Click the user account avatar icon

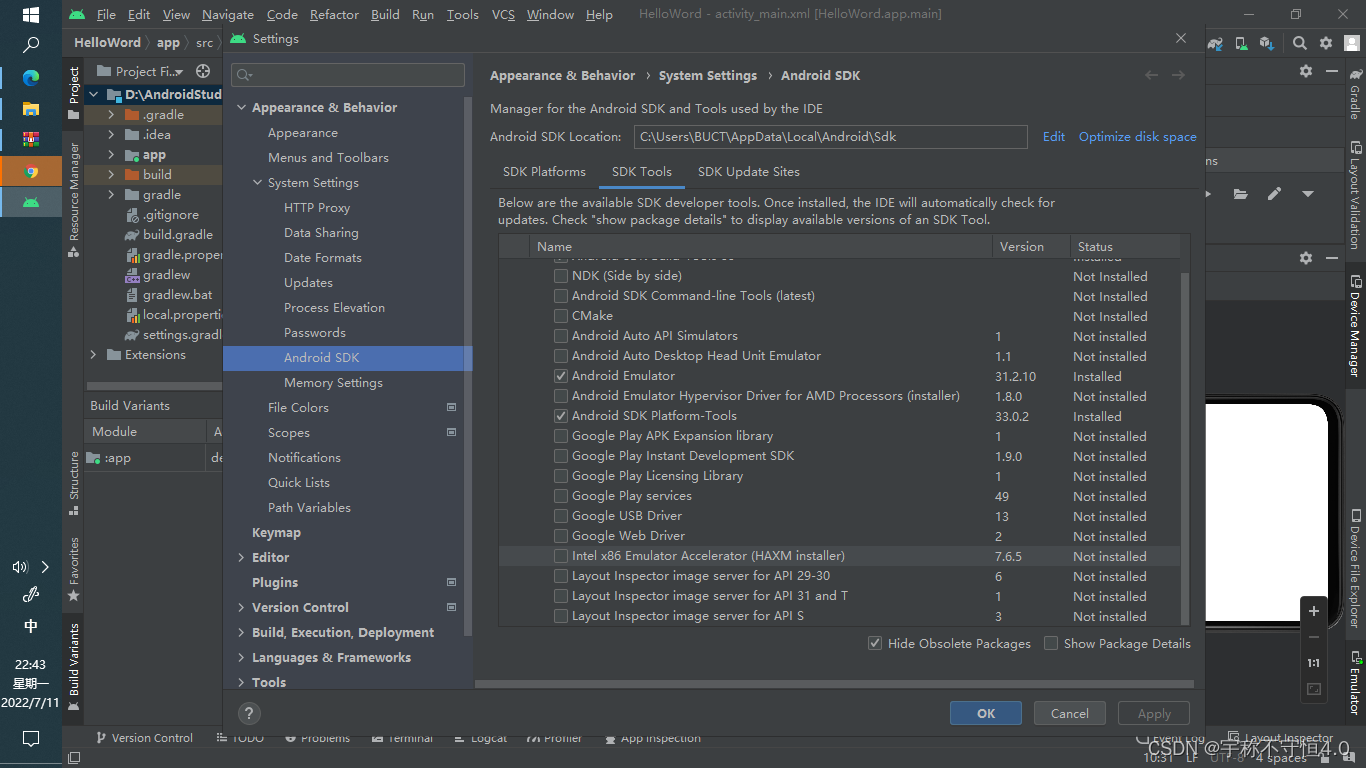(x=1353, y=43)
